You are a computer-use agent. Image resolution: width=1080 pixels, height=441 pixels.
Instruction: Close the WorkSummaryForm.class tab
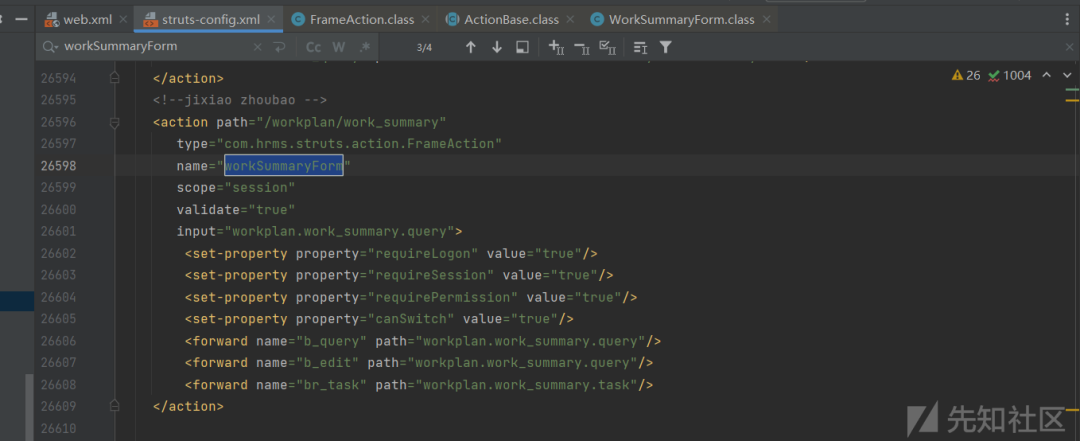click(765, 20)
